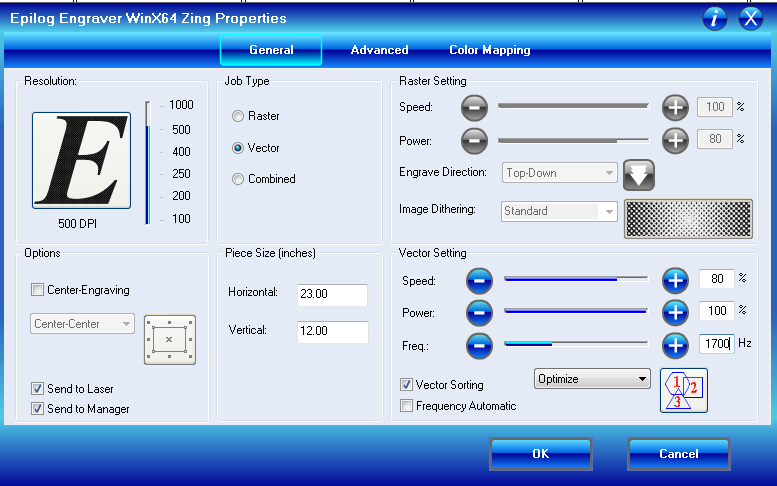
Task: Open the info button in title bar
Action: pos(715,19)
